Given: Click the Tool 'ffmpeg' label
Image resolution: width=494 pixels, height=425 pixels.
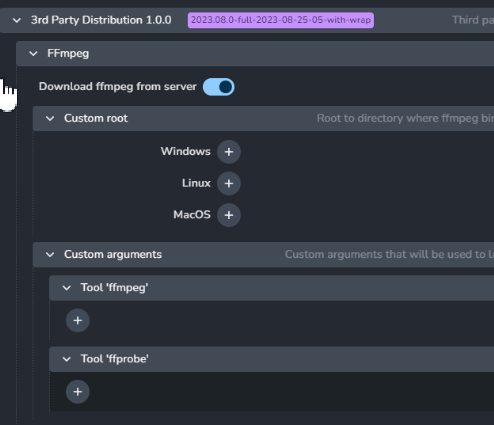Looking at the screenshot, I should click(114, 288).
